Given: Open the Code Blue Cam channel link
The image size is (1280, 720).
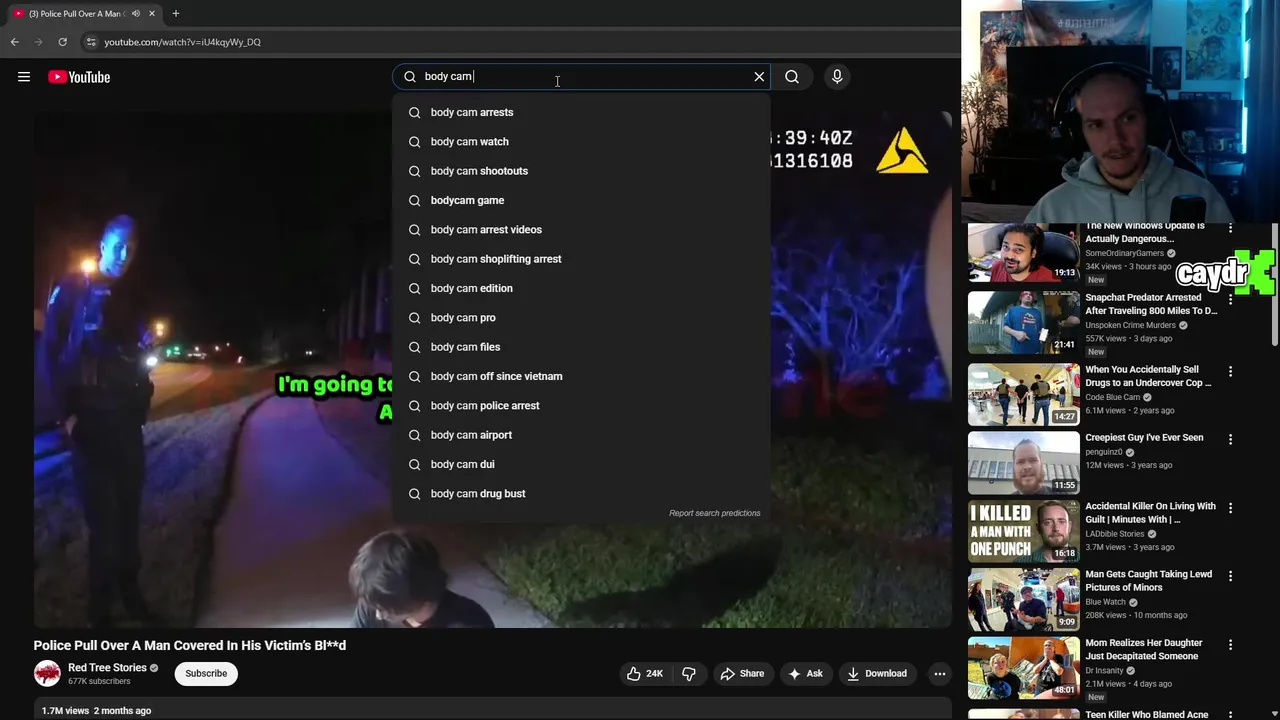Looking at the screenshot, I should (x=1113, y=397).
